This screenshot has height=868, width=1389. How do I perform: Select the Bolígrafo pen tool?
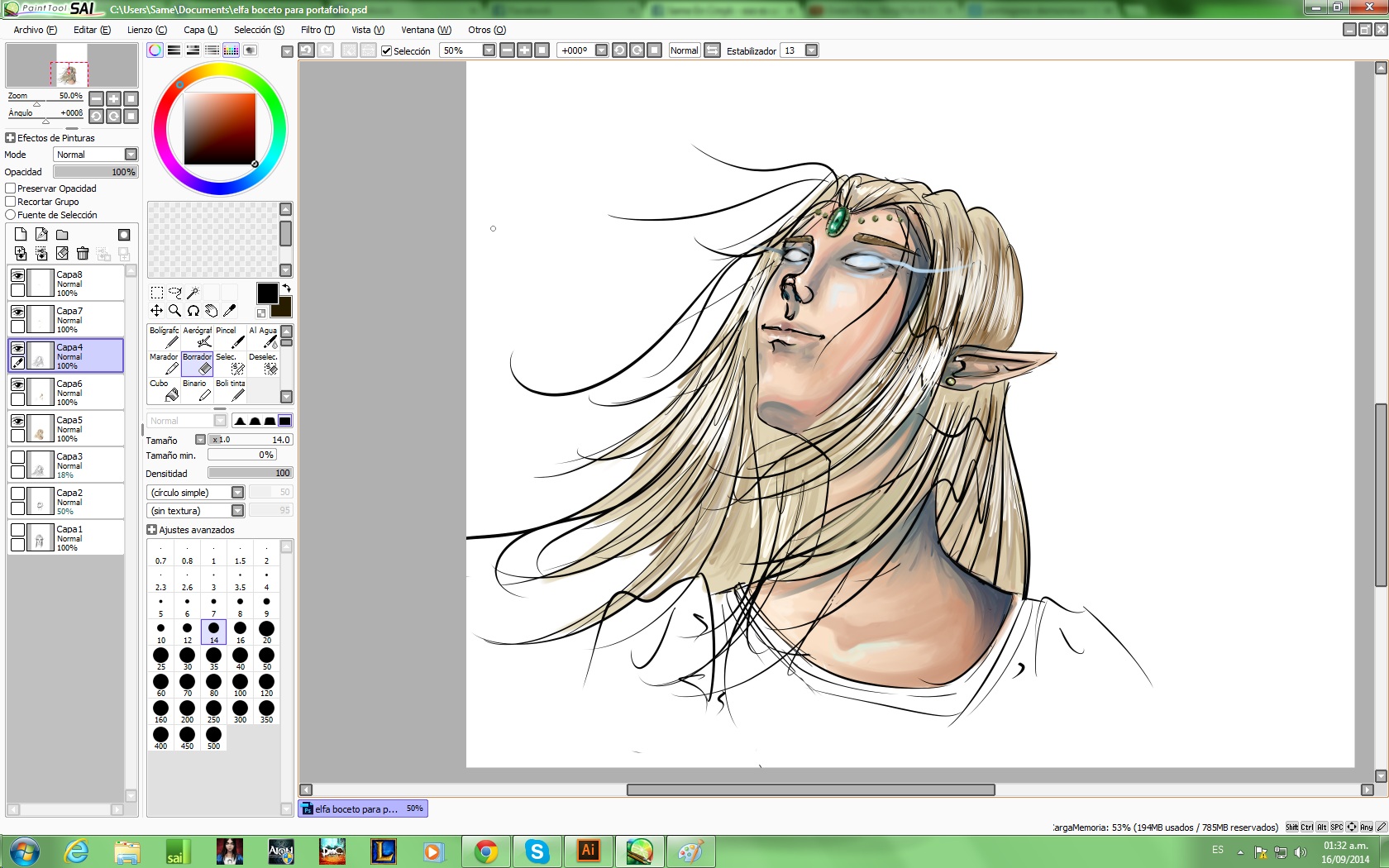point(165,337)
